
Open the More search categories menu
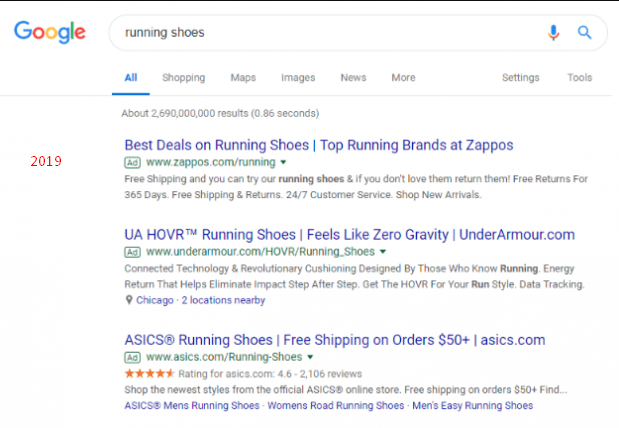tap(403, 78)
